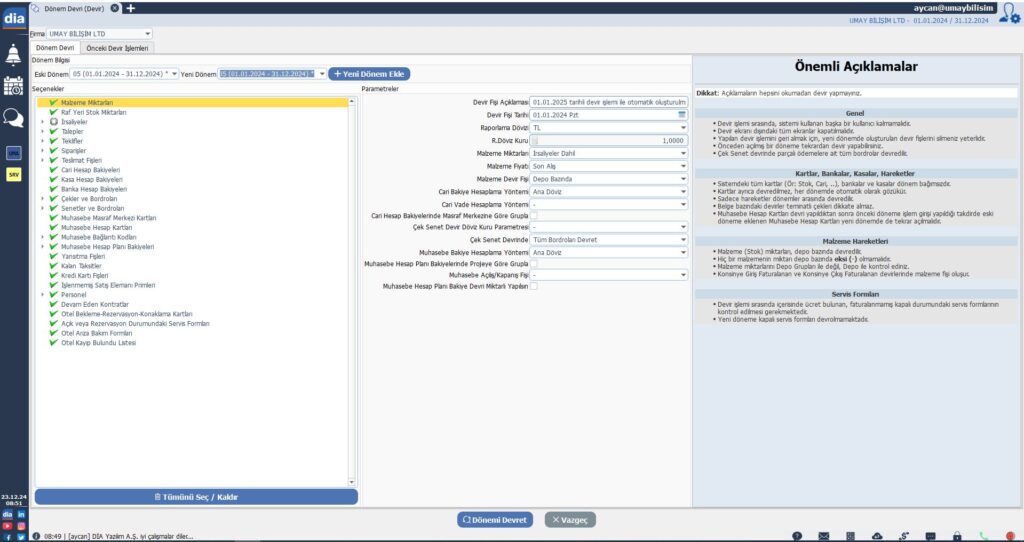Click aycan@umaybilisim user label
This screenshot has width=1024, height=542.
point(953,8)
